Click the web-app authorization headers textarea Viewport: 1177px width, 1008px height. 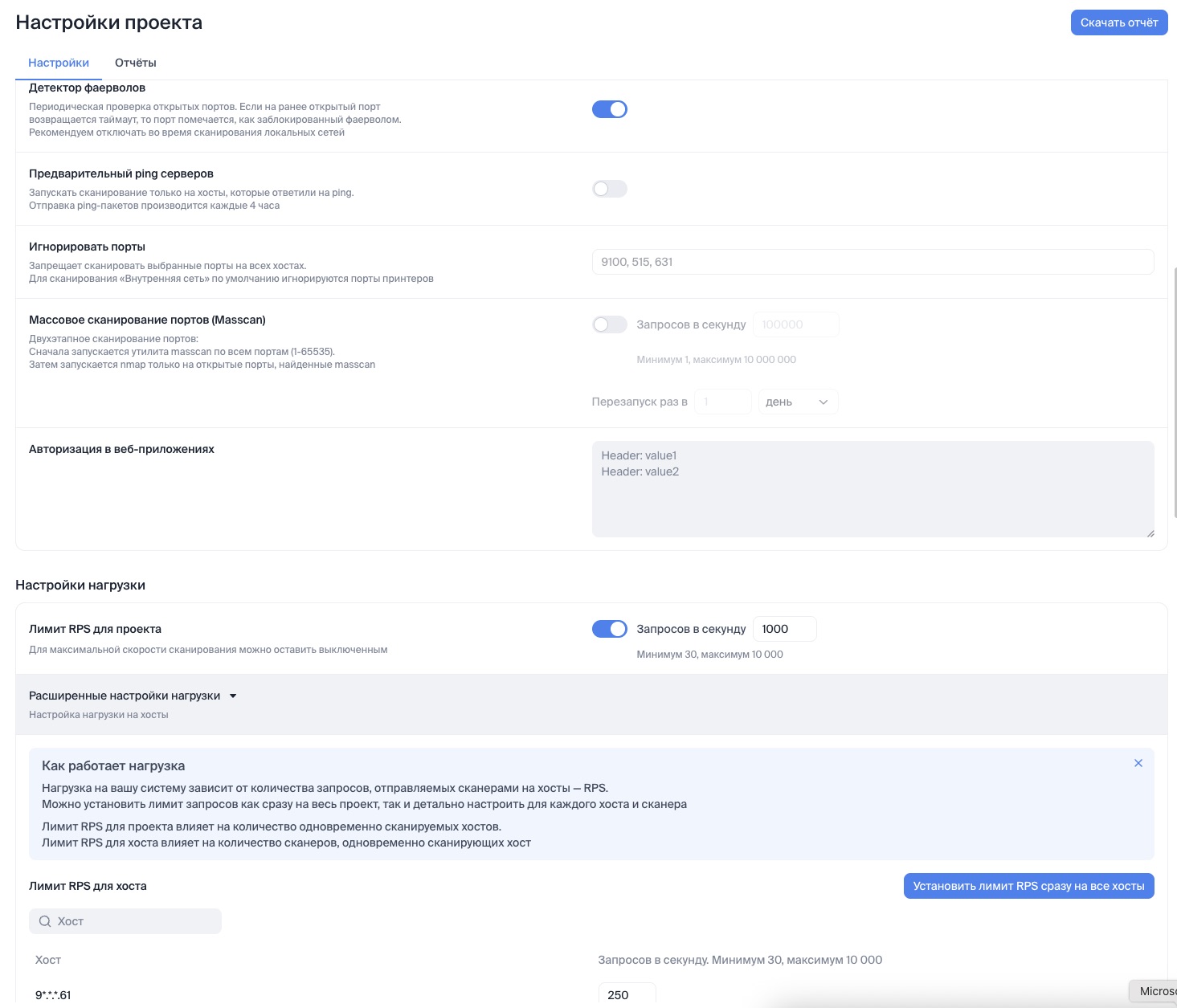coord(872,488)
